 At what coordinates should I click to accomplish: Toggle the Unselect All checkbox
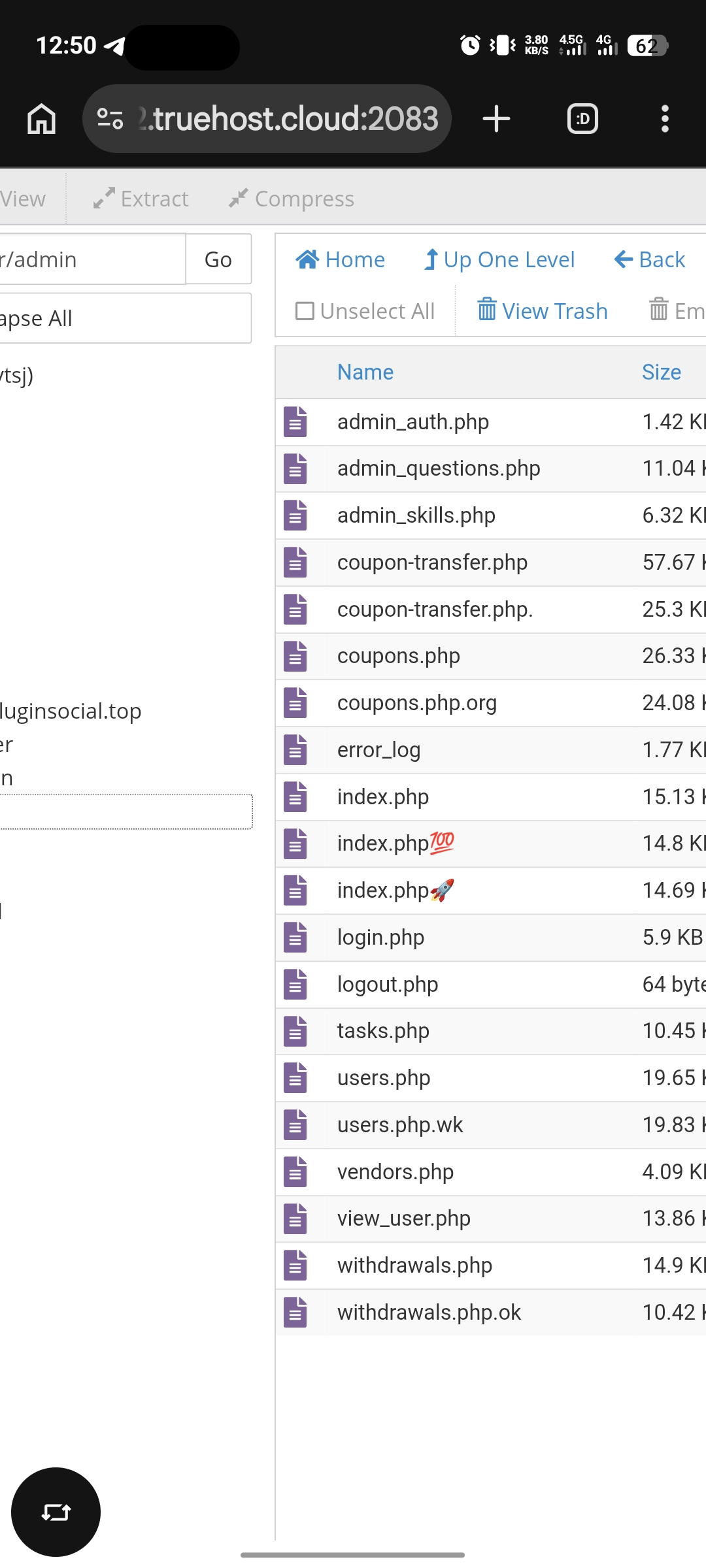[305, 311]
